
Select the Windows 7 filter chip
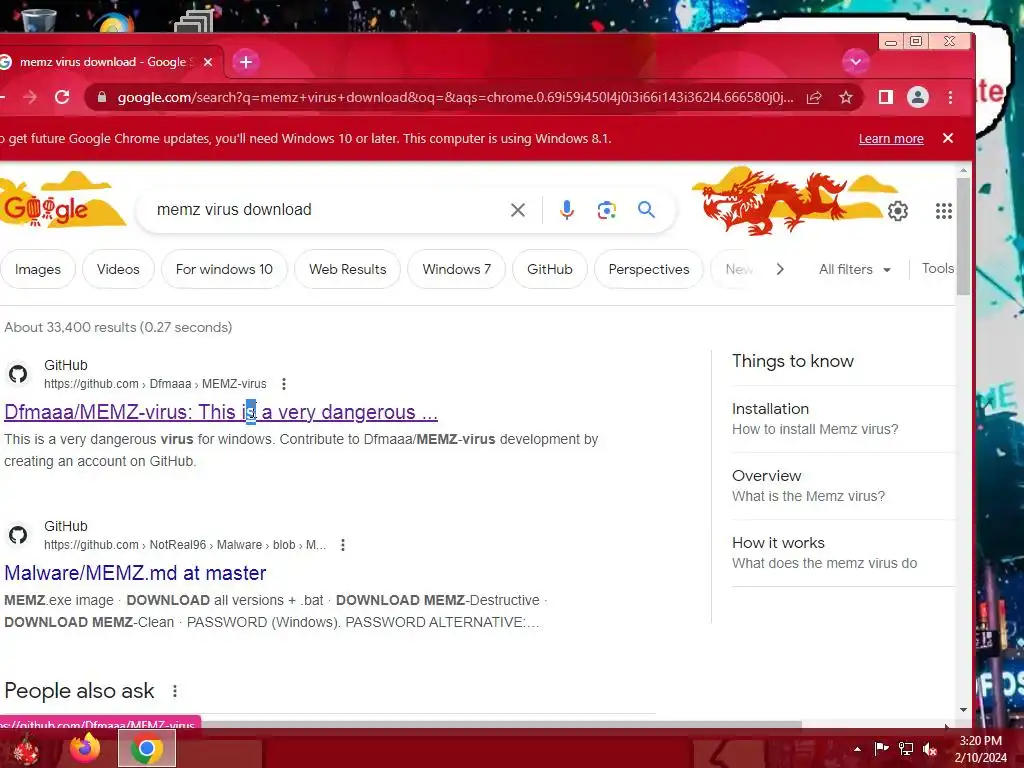point(456,269)
